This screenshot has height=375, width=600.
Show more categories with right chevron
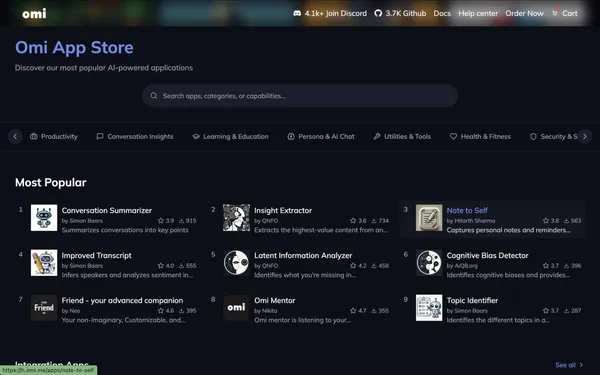tap(585, 137)
